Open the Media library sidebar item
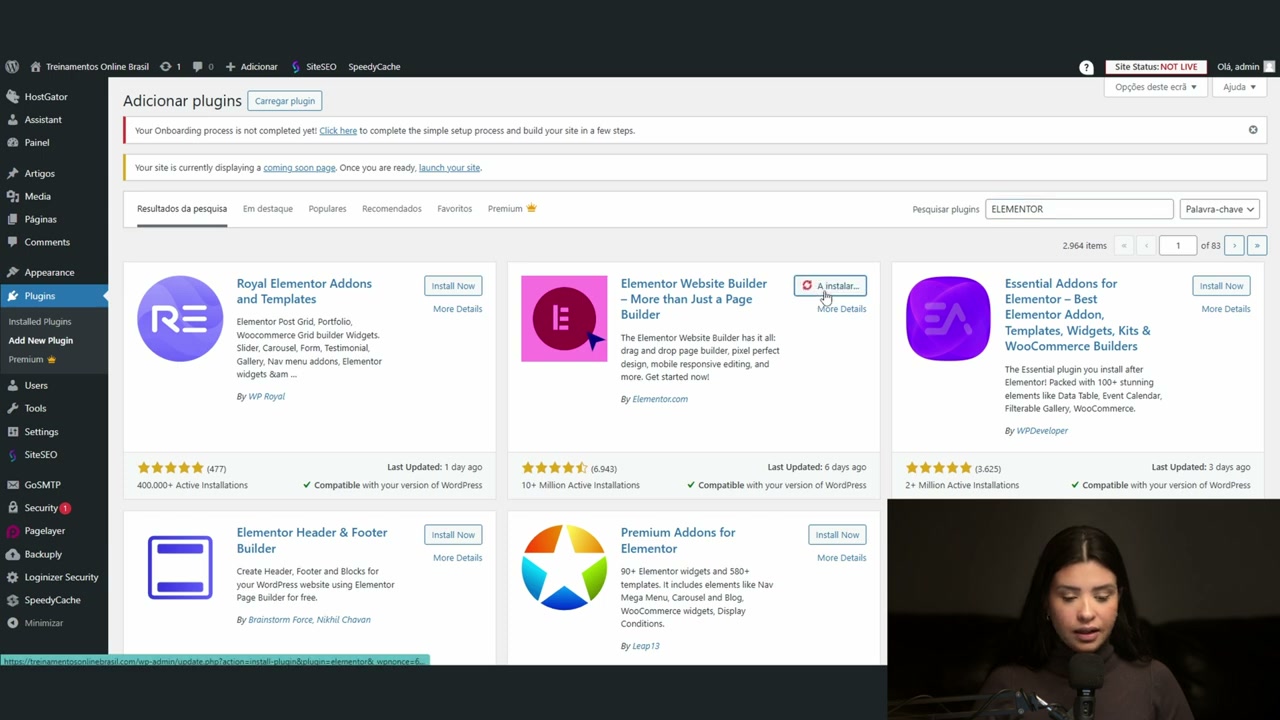1280x720 pixels. [x=38, y=197]
